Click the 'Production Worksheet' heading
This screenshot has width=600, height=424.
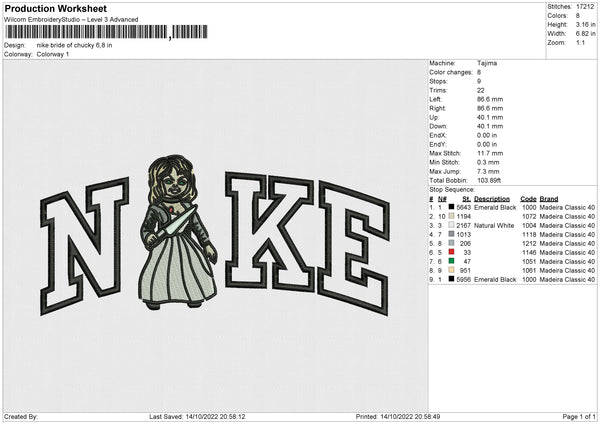pos(55,8)
